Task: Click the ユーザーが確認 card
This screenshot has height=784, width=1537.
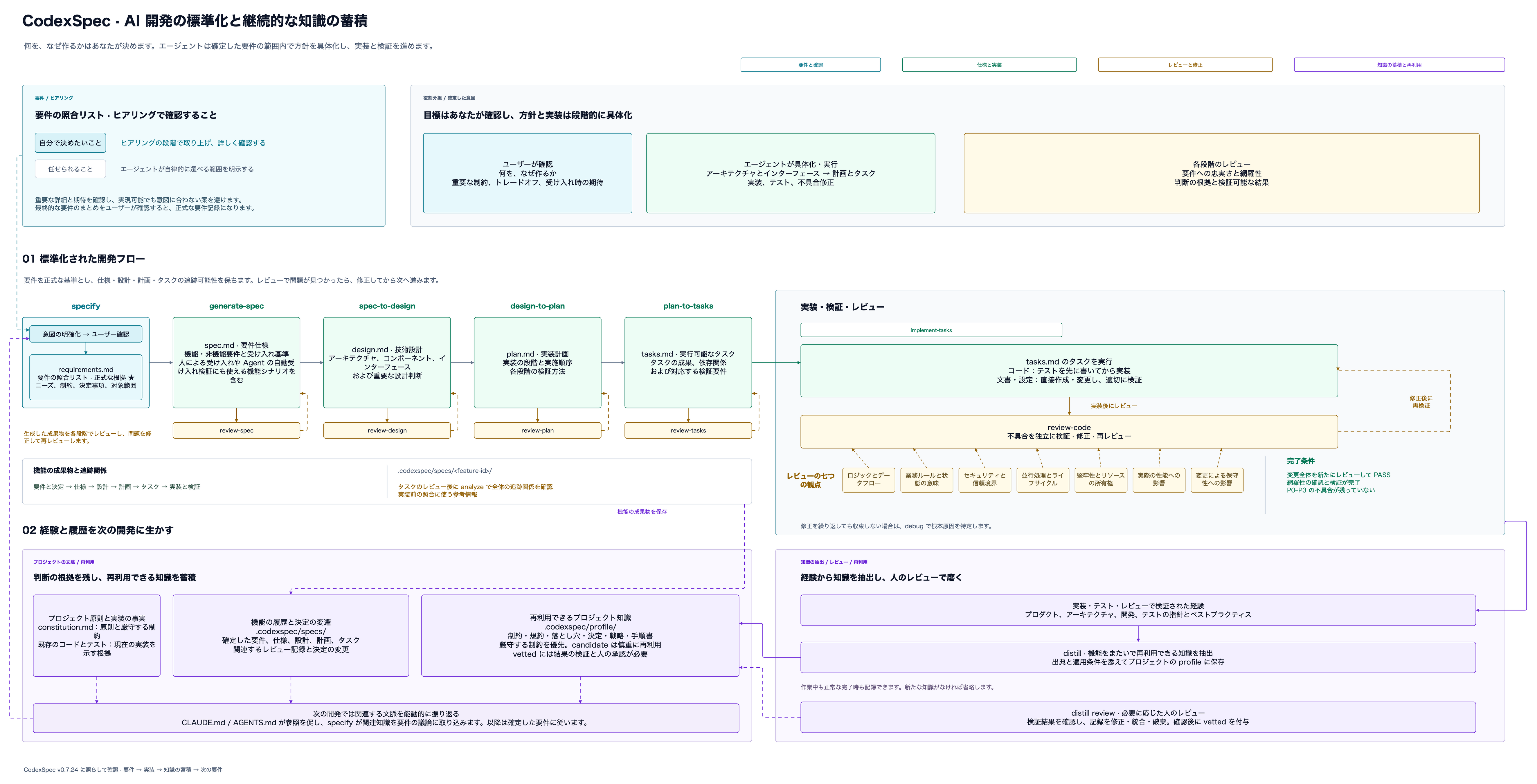Action: pyautogui.click(x=528, y=173)
